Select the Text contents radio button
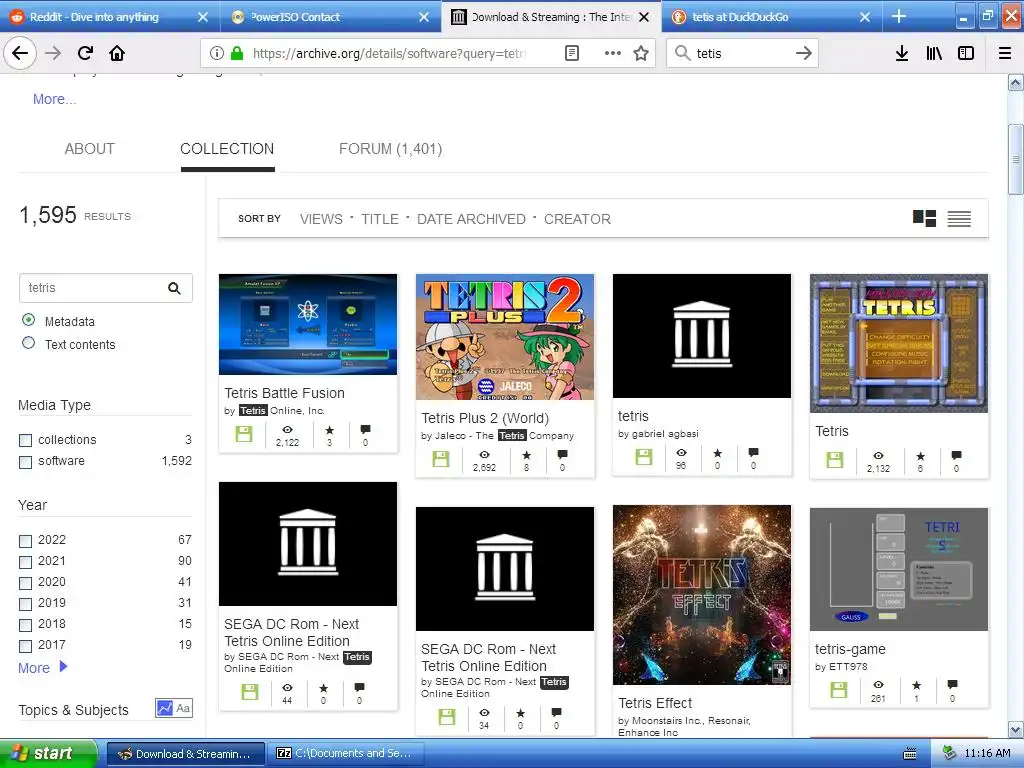1024x768 pixels. 28,343
